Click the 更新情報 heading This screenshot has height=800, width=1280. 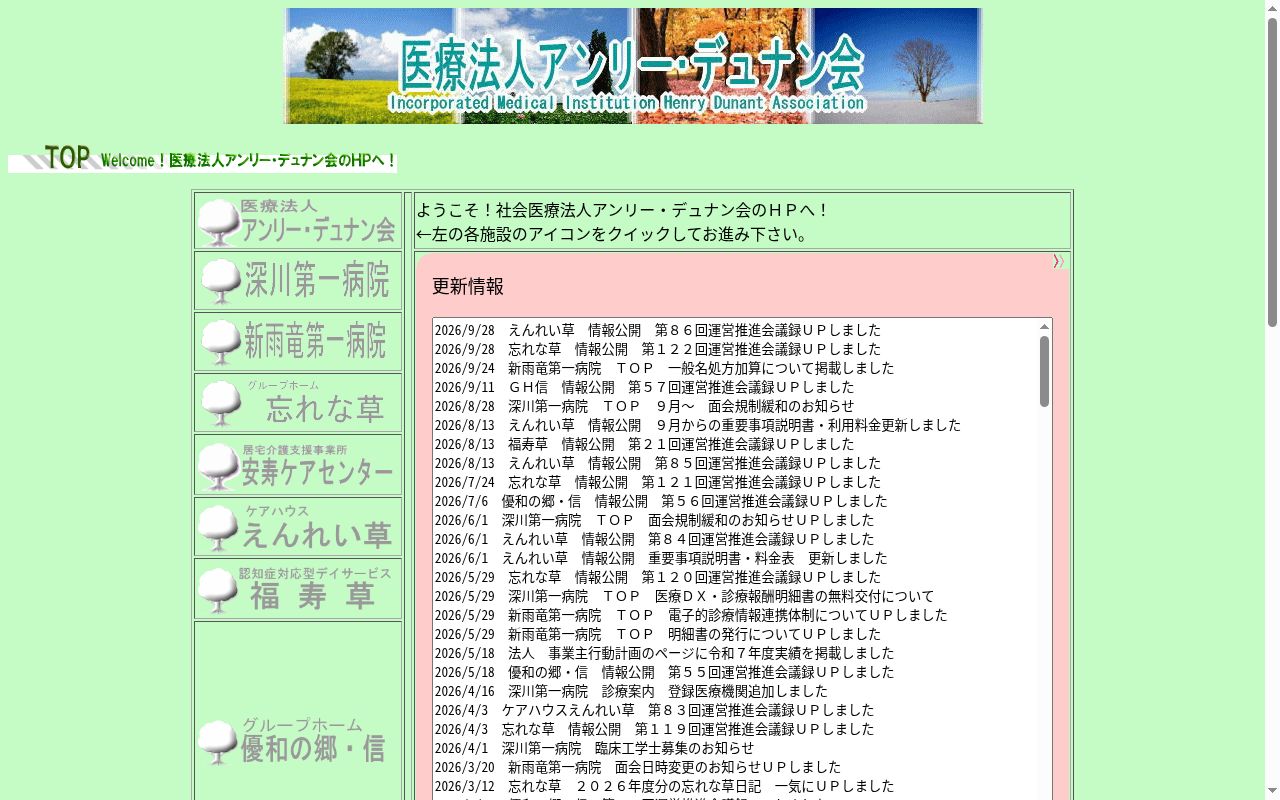pyautogui.click(x=468, y=287)
